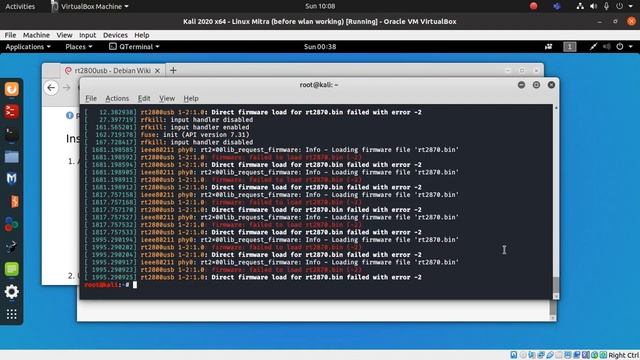Open the host clock Sun 10:08
Screen dimensions: 640x360
(x=320, y=6)
